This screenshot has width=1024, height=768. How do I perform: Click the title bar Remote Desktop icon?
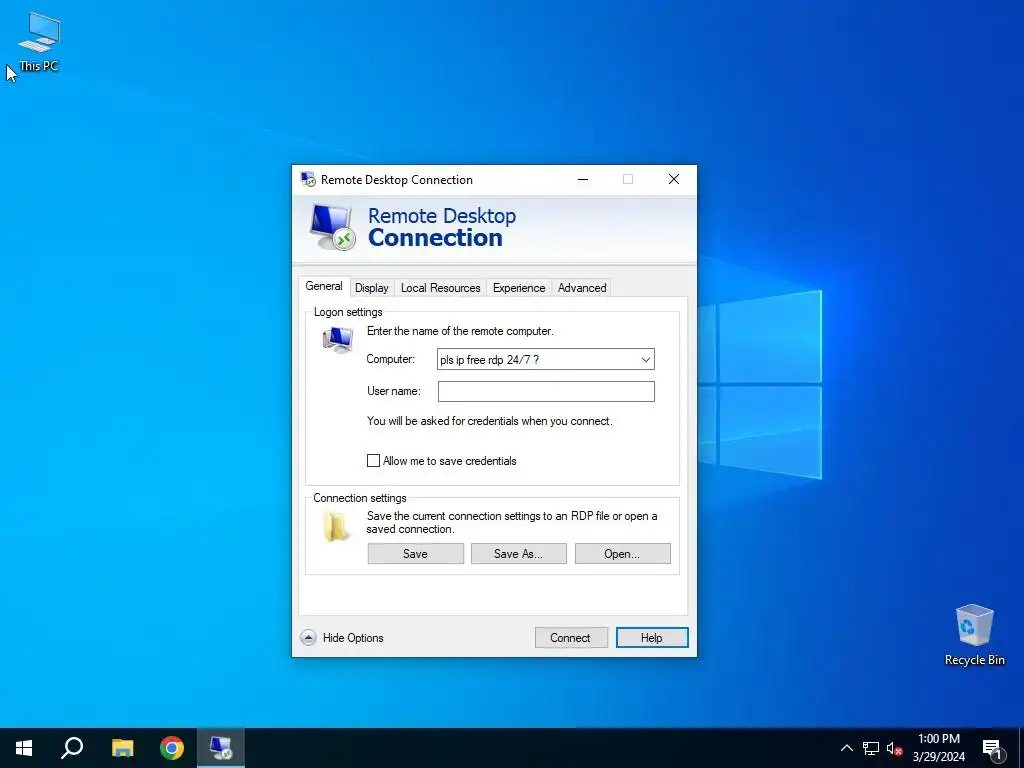pos(308,179)
